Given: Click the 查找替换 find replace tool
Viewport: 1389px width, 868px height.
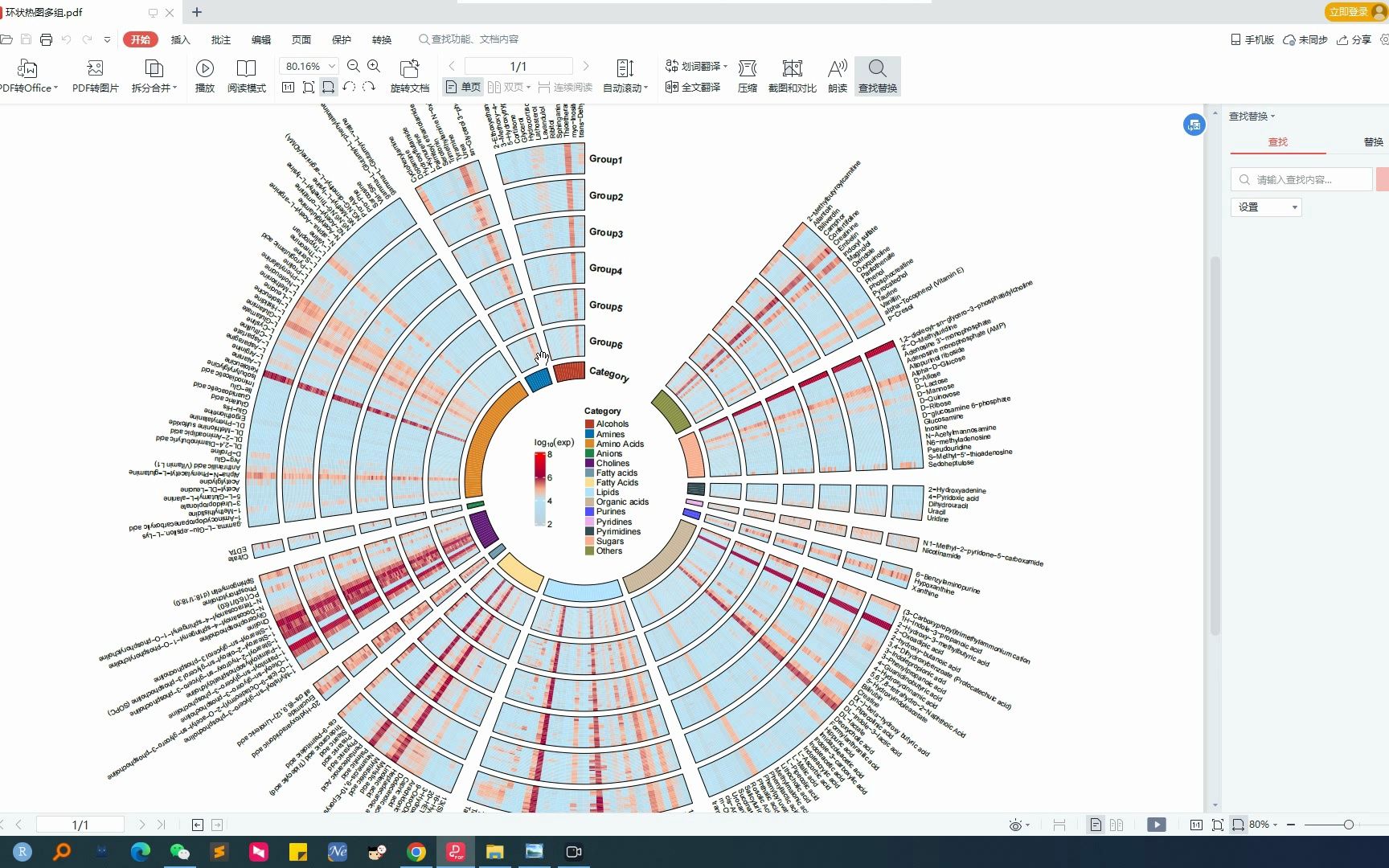Looking at the screenshot, I should 878,76.
